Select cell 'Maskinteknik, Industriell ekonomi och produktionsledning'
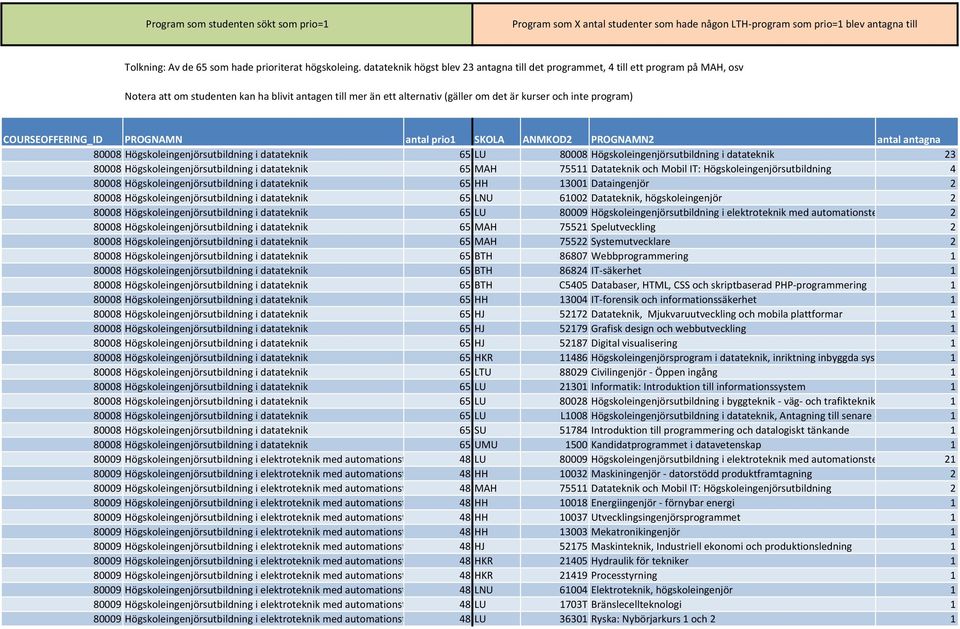Viewport: 960px width, 629px height. (732, 546)
